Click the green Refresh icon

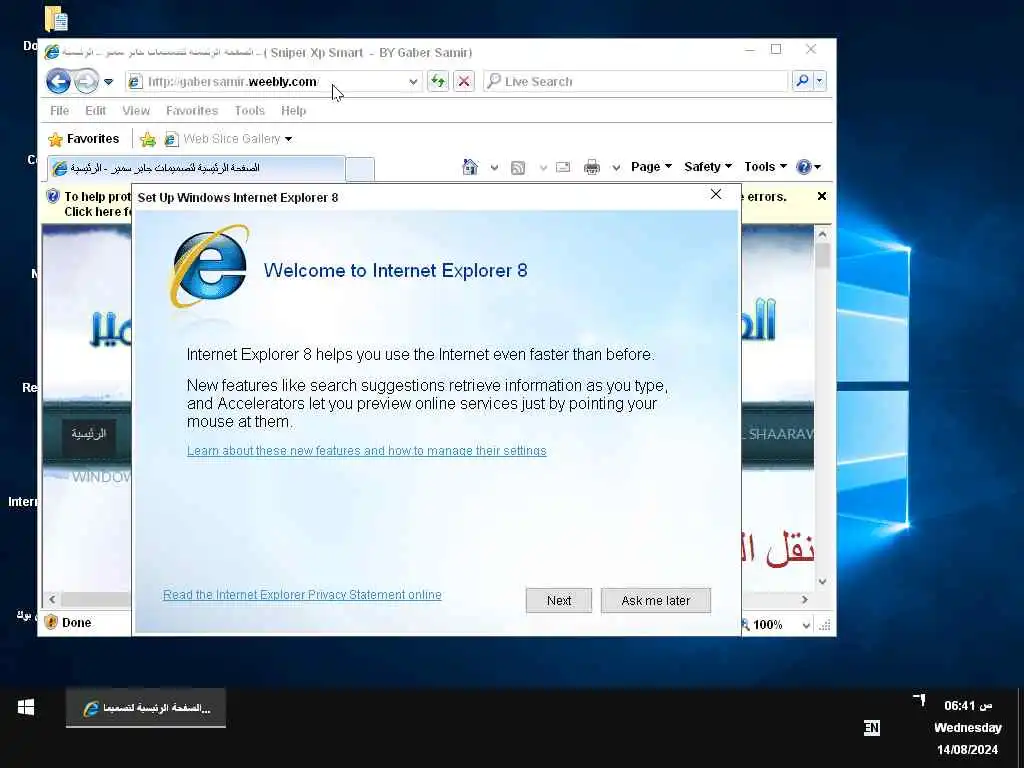point(438,82)
